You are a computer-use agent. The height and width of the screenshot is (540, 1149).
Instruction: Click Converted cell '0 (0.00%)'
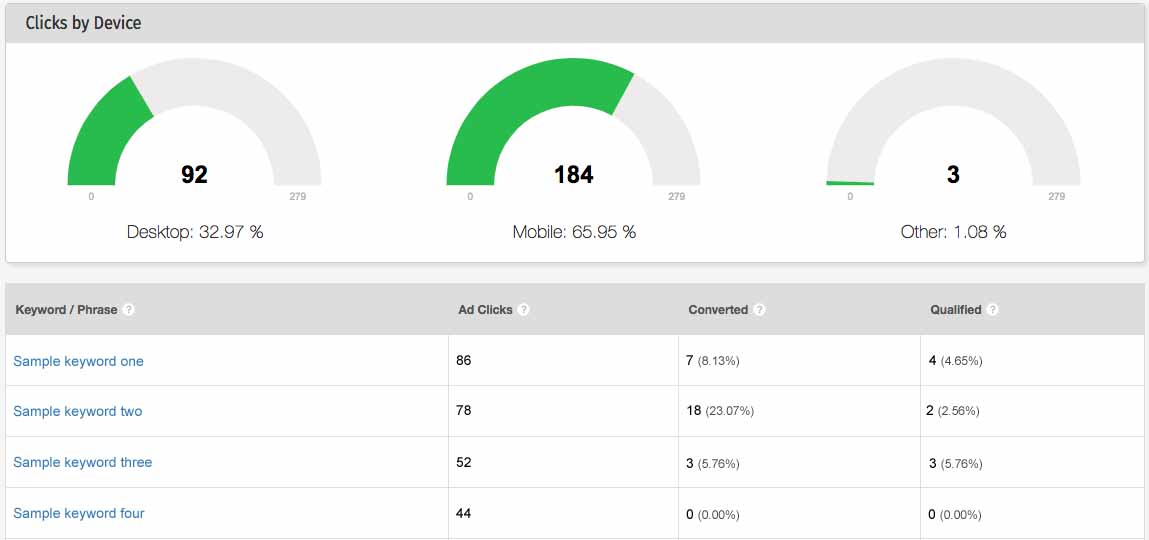713,515
